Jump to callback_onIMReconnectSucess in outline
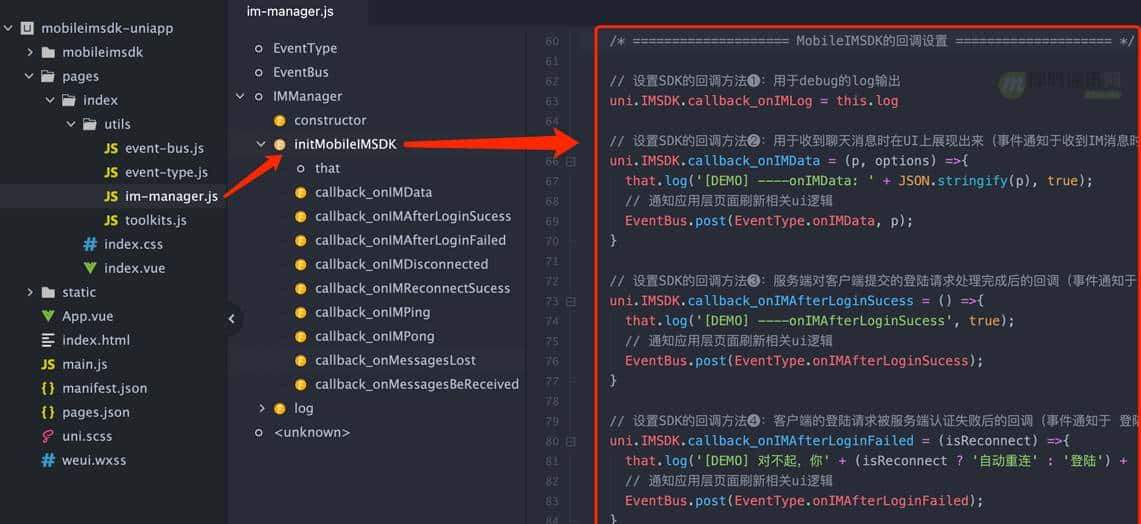Image resolution: width=1141 pixels, height=524 pixels. (x=413, y=288)
